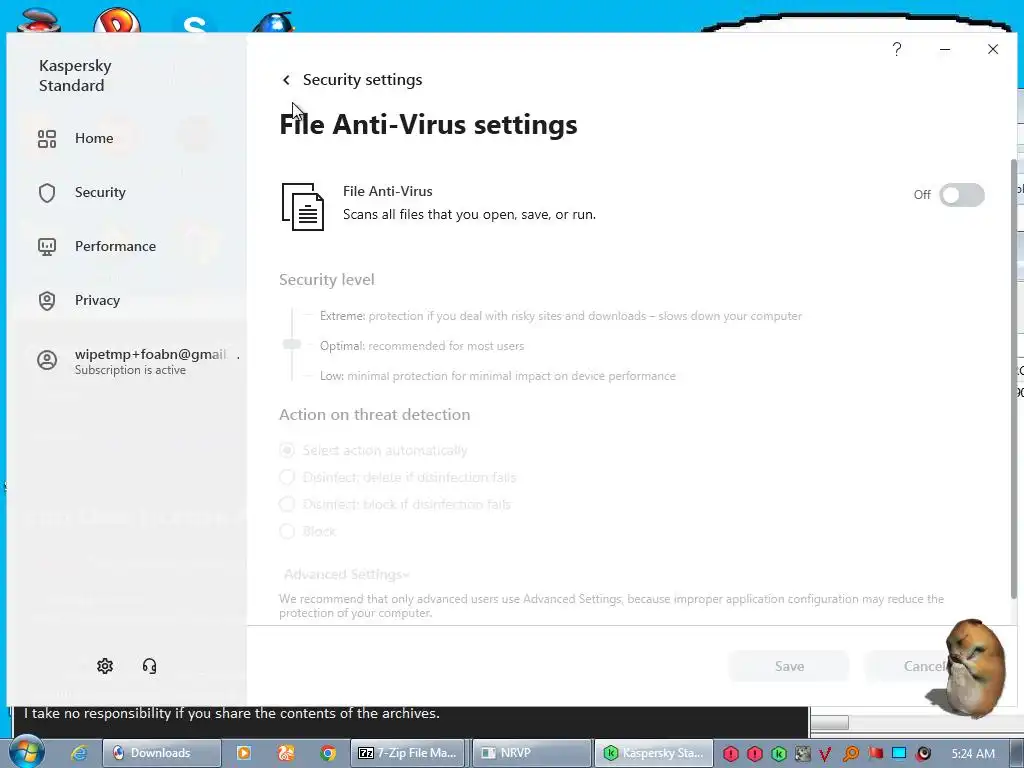
Task: Switch to the Downloads taskbar window
Action: (161, 753)
